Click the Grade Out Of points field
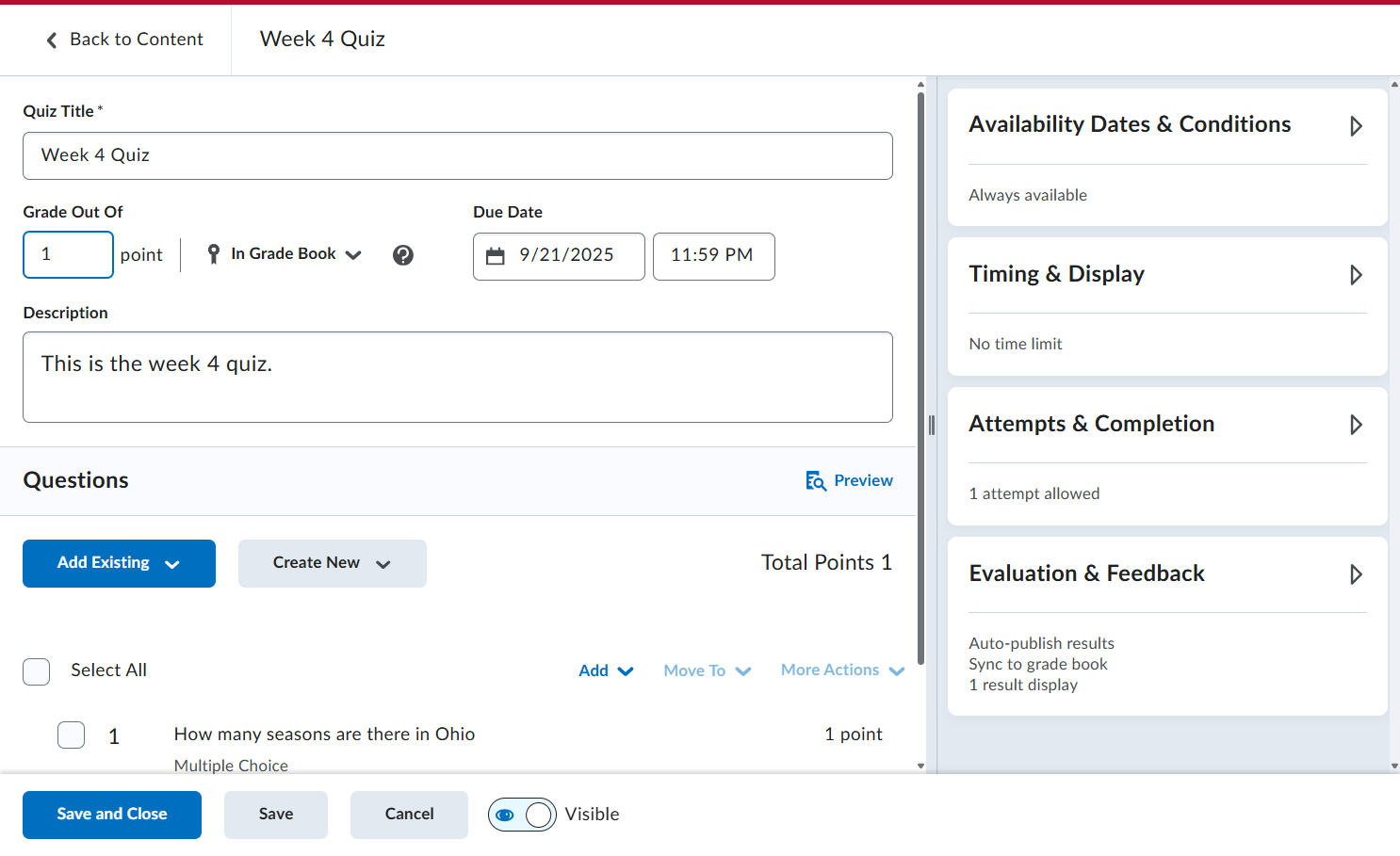This screenshot has width=1400, height=856. (68, 255)
